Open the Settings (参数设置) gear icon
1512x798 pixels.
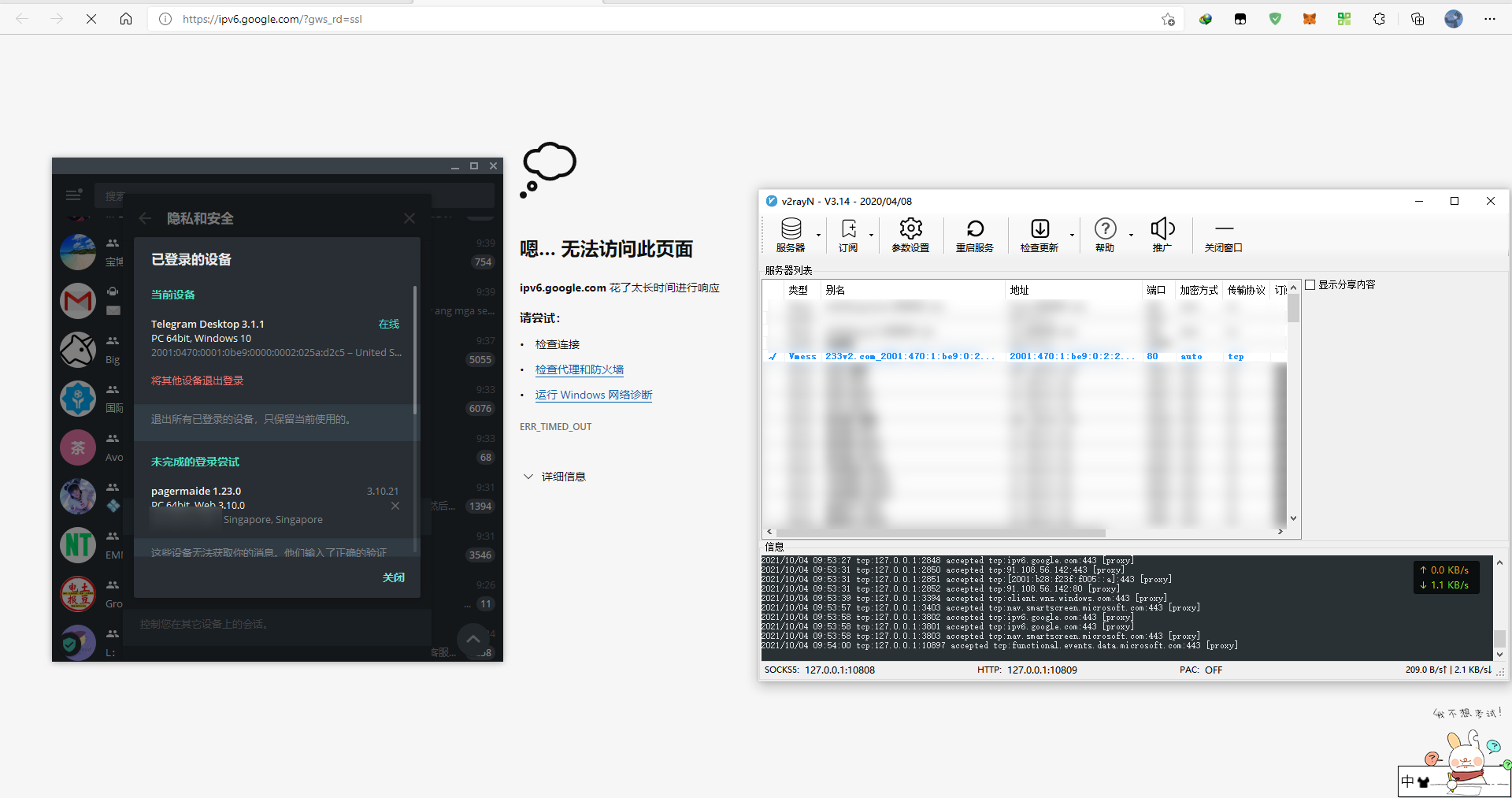[910, 234]
